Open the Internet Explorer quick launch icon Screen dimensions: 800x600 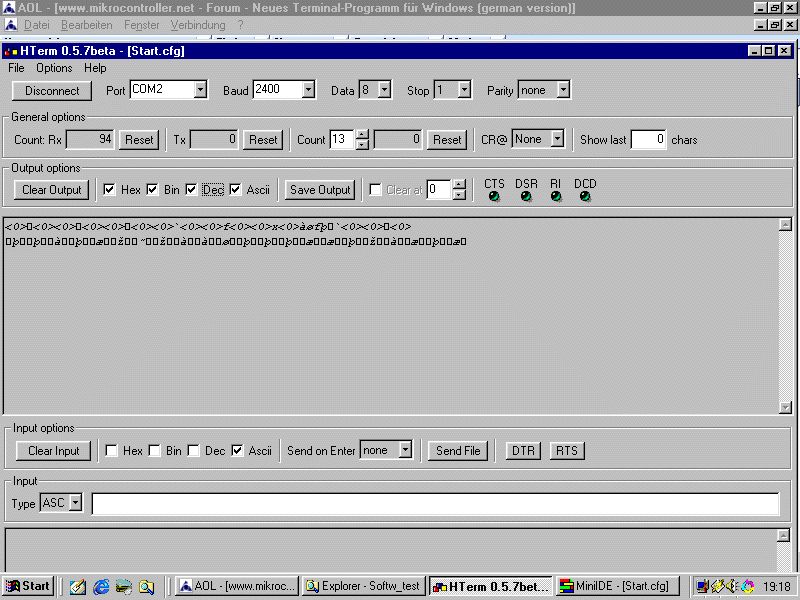click(101, 587)
